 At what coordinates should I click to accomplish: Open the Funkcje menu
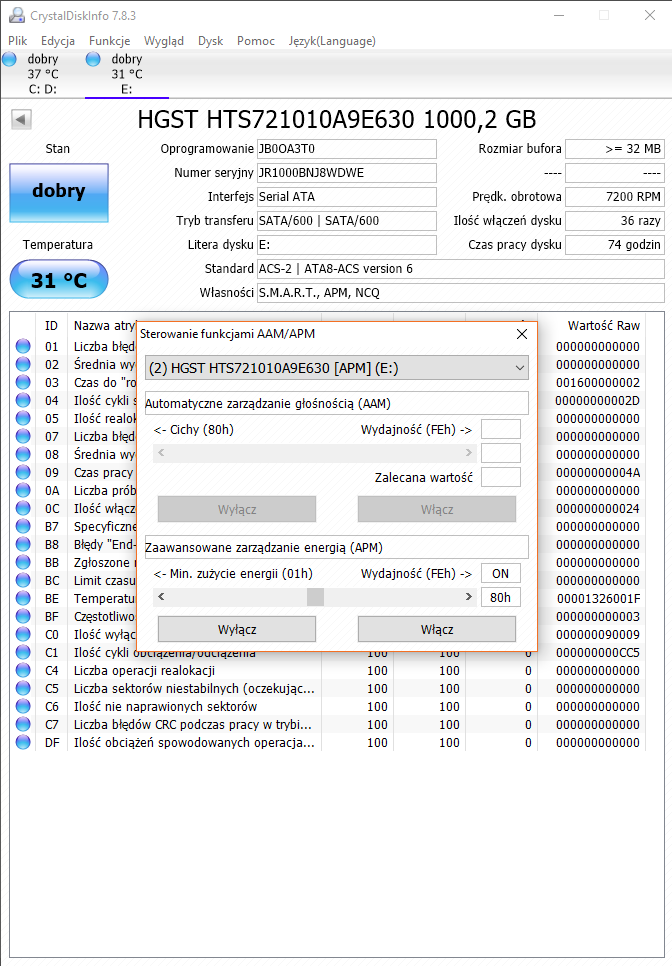(x=110, y=41)
